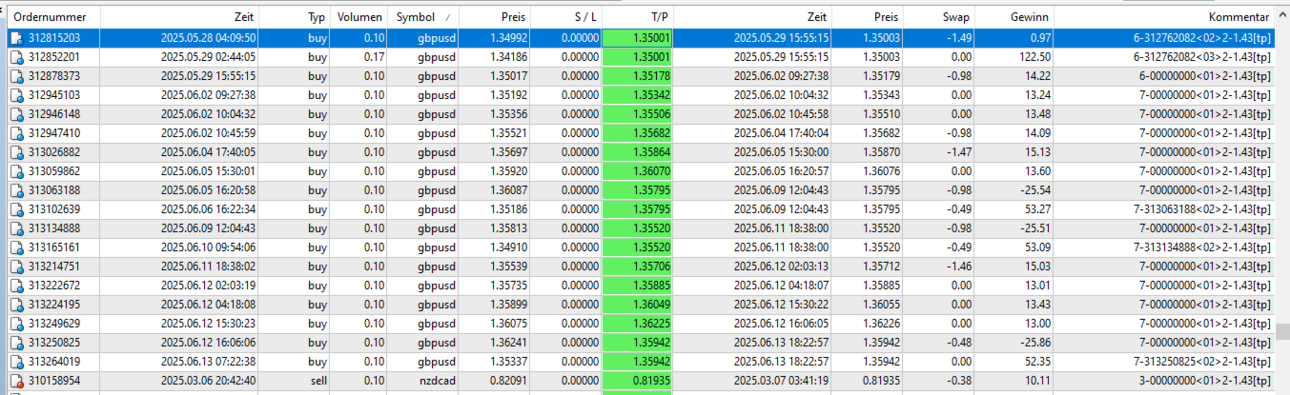
Task: Click the open Preis header after Symbol
Action: coord(494,18)
